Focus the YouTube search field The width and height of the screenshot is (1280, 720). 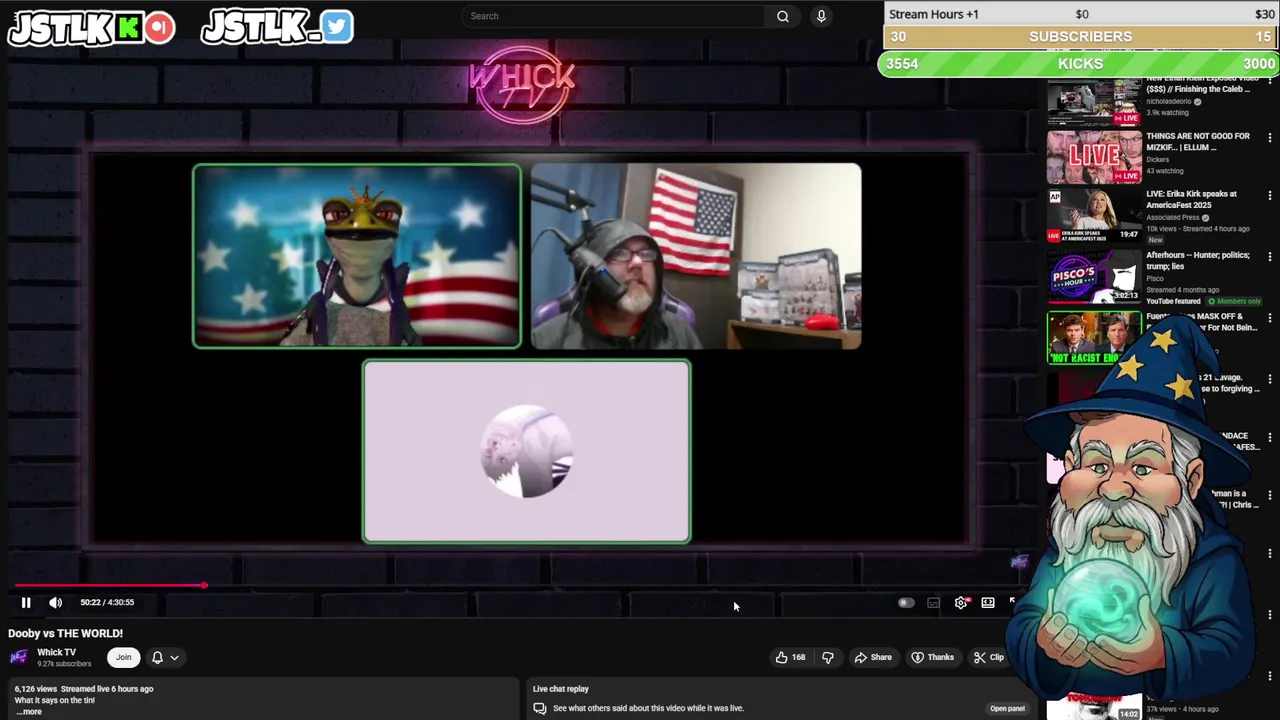pyautogui.click(x=614, y=16)
